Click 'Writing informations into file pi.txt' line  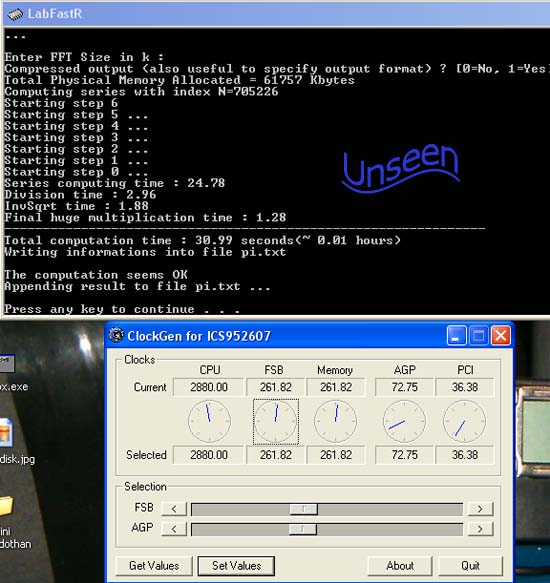click(145, 252)
